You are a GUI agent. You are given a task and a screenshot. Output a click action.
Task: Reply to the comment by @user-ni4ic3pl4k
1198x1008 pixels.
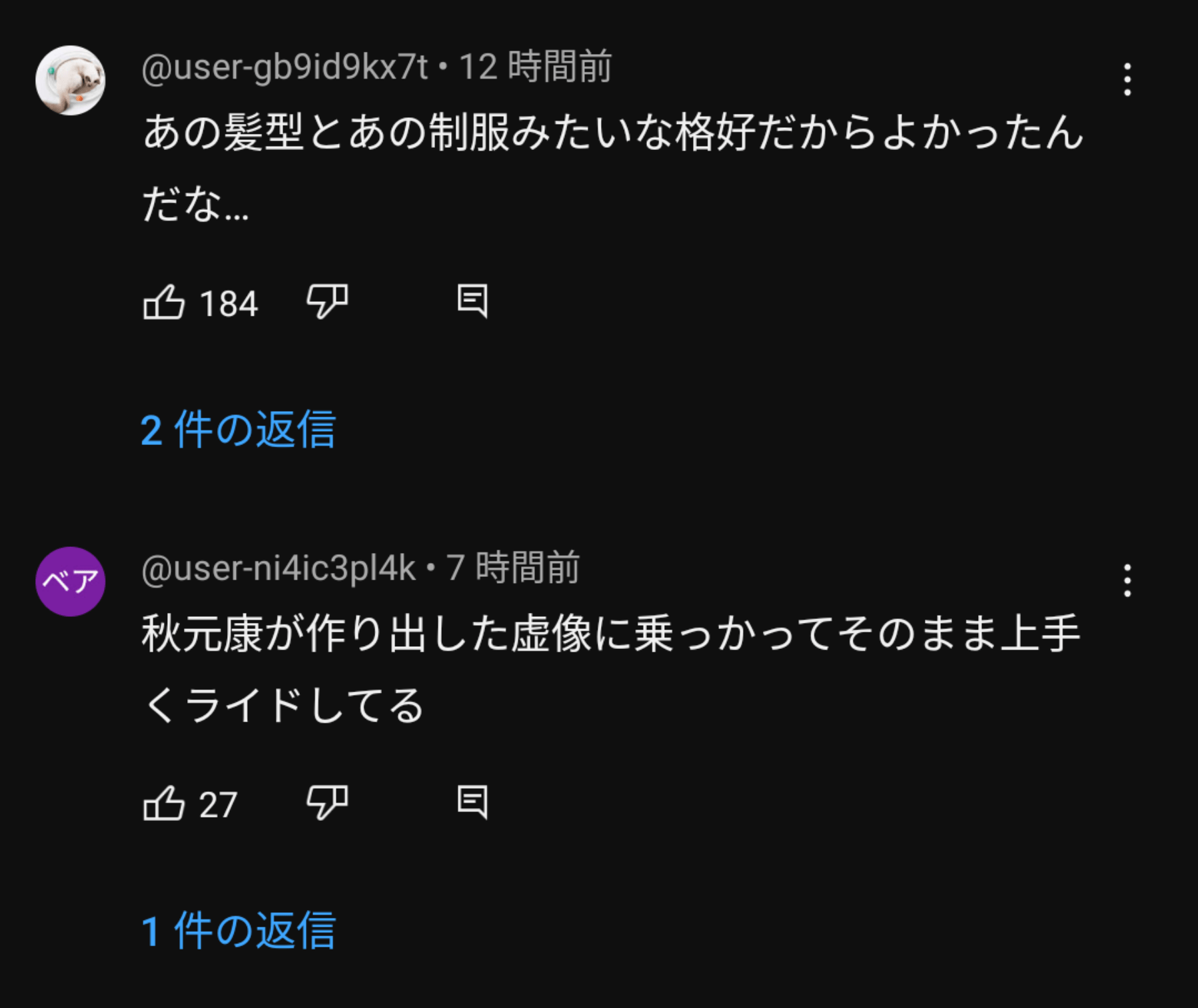(472, 802)
